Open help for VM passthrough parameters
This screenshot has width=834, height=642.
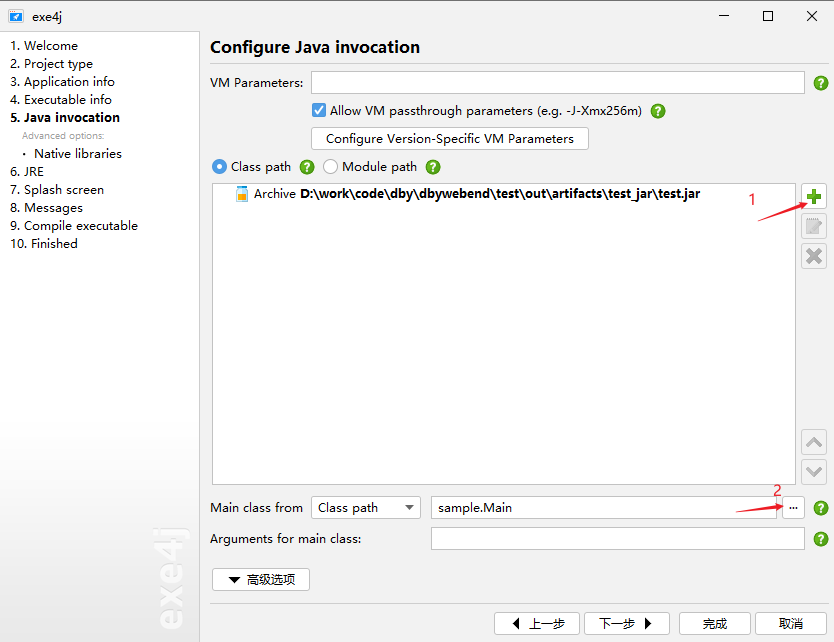coord(657,111)
